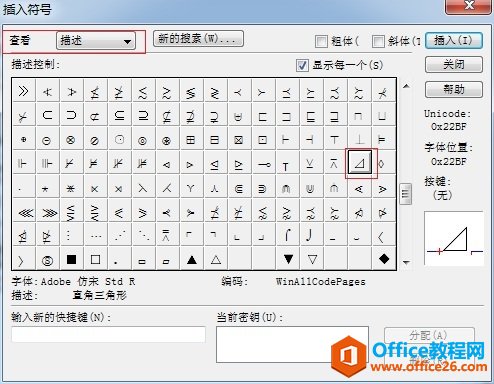
Task: Click the symbol grid scrollbar down arrow
Action: (x=406, y=263)
